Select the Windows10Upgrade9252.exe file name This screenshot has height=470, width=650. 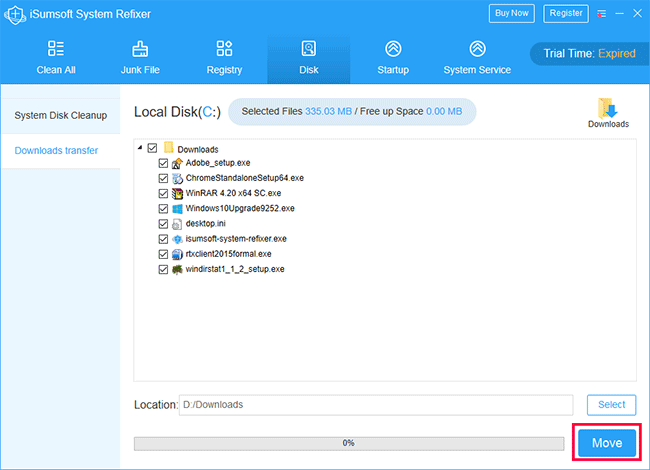(x=240, y=208)
